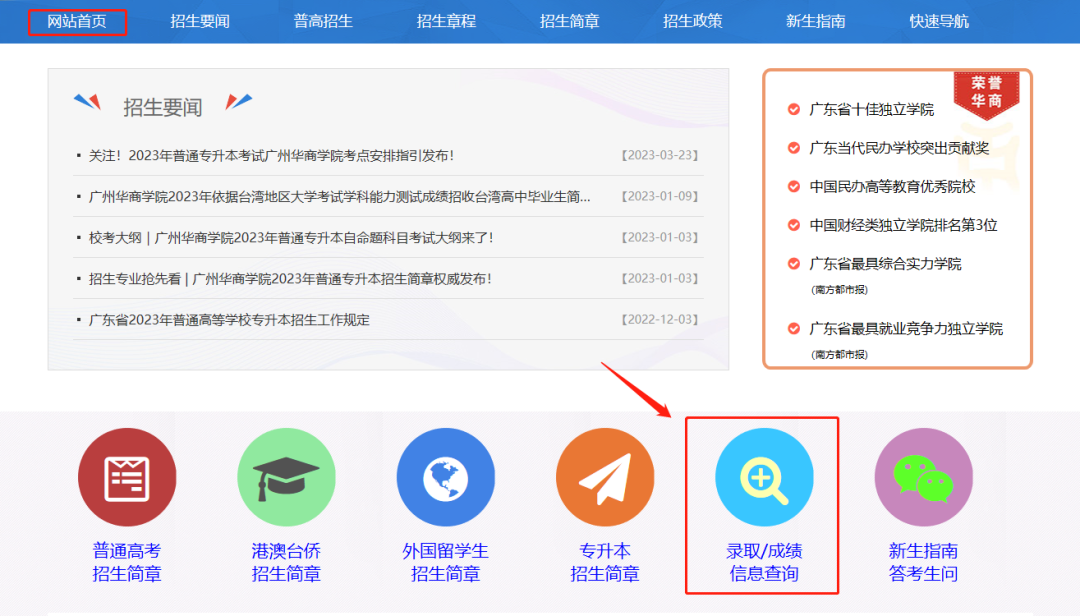Open 校考大纲 专升本自命题科目 news link
1080x616 pixels.
click(290, 237)
